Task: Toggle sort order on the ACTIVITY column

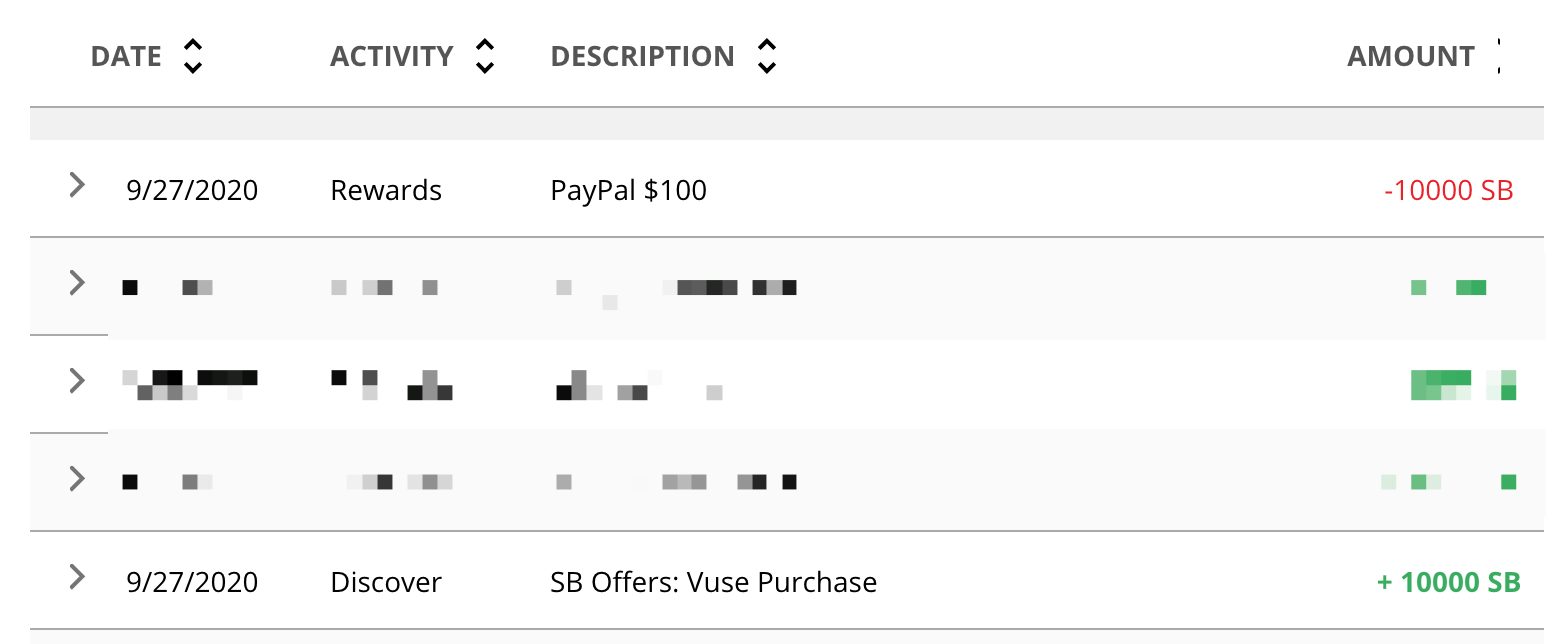Action: point(485,56)
